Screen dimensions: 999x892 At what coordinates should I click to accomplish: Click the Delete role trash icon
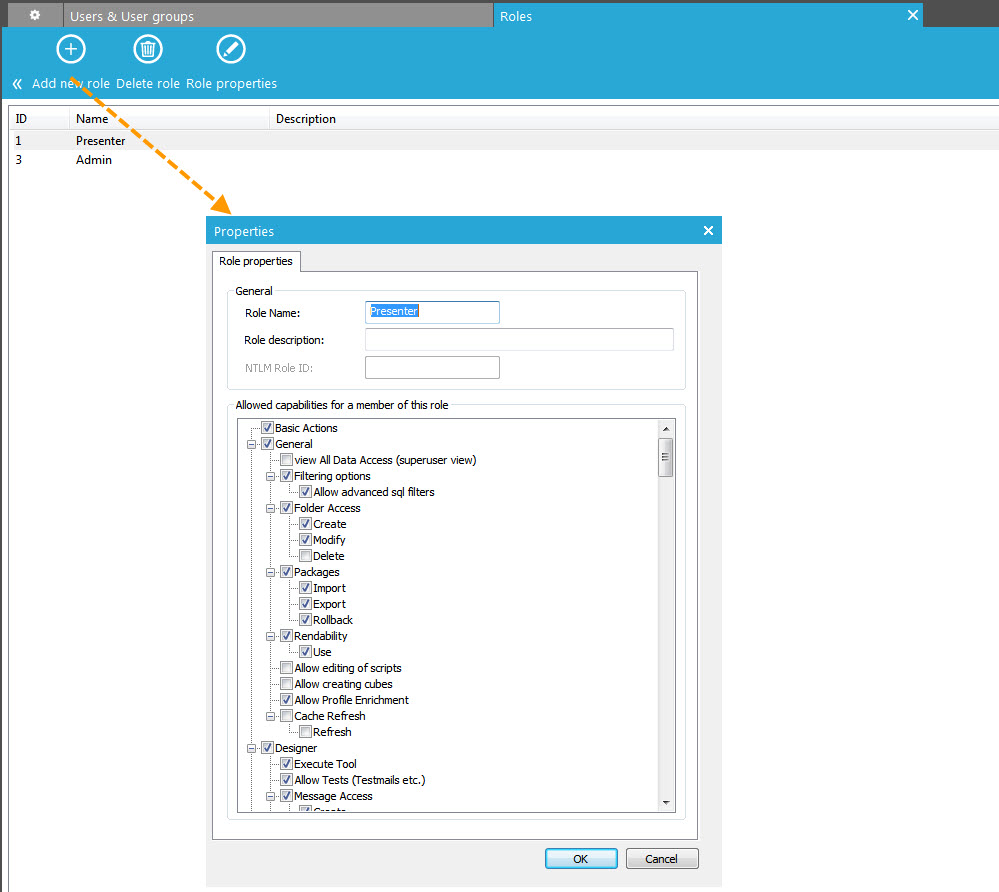point(148,49)
